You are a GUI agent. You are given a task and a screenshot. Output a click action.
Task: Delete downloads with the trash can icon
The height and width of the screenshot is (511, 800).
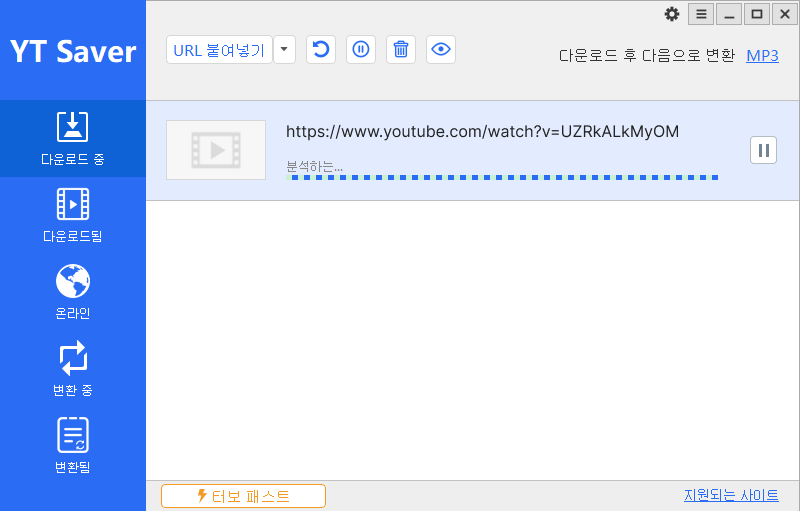401,50
